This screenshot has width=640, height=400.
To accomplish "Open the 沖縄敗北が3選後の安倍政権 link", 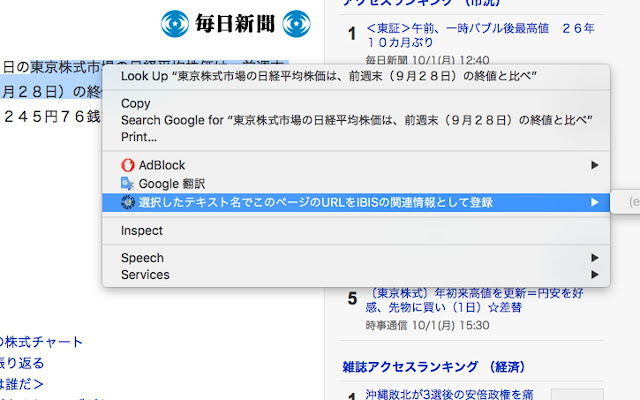I will point(449,394).
